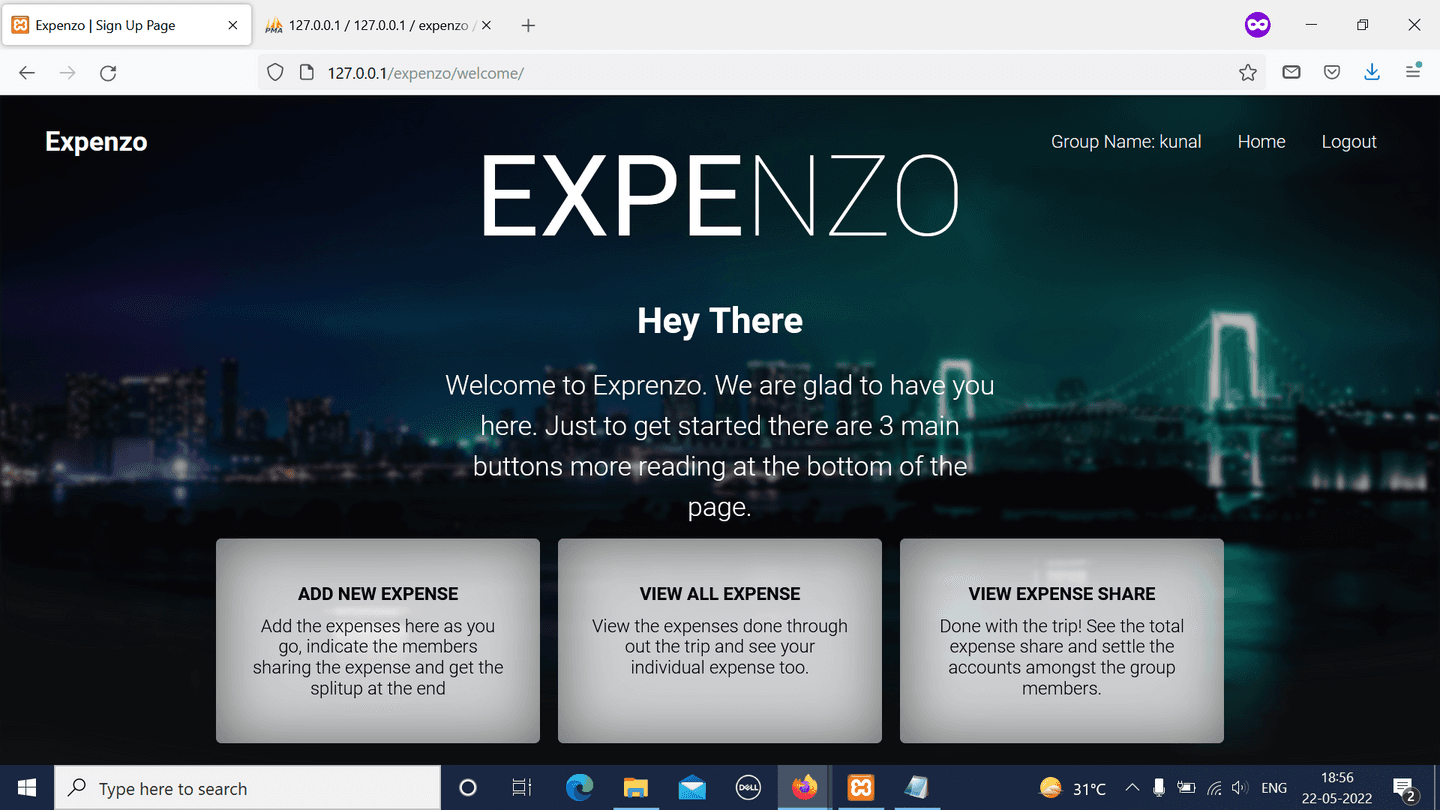Open the Firefox hamburger menu
Image resolution: width=1440 pixels, height=810 pixels.
click(x=1413, y=71)
